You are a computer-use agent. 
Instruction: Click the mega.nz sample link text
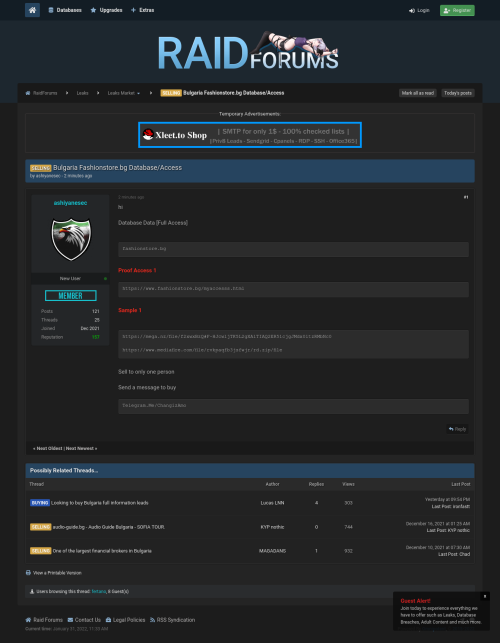coord(227,336)
